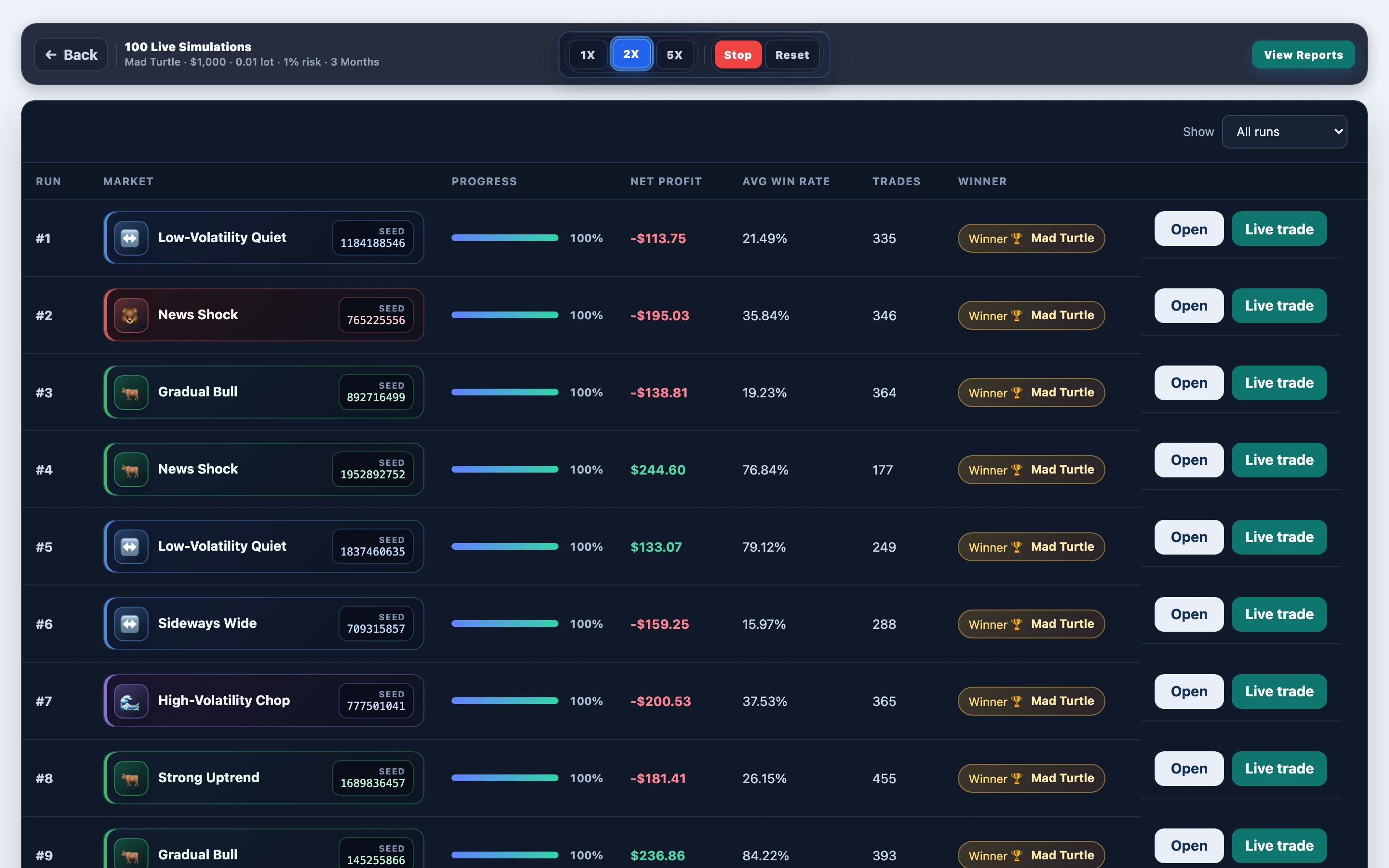Image resolution: width=1389 pixels, height=868 pixels.
Task: Click the progress bar of run #6
Action: point(504,624)
